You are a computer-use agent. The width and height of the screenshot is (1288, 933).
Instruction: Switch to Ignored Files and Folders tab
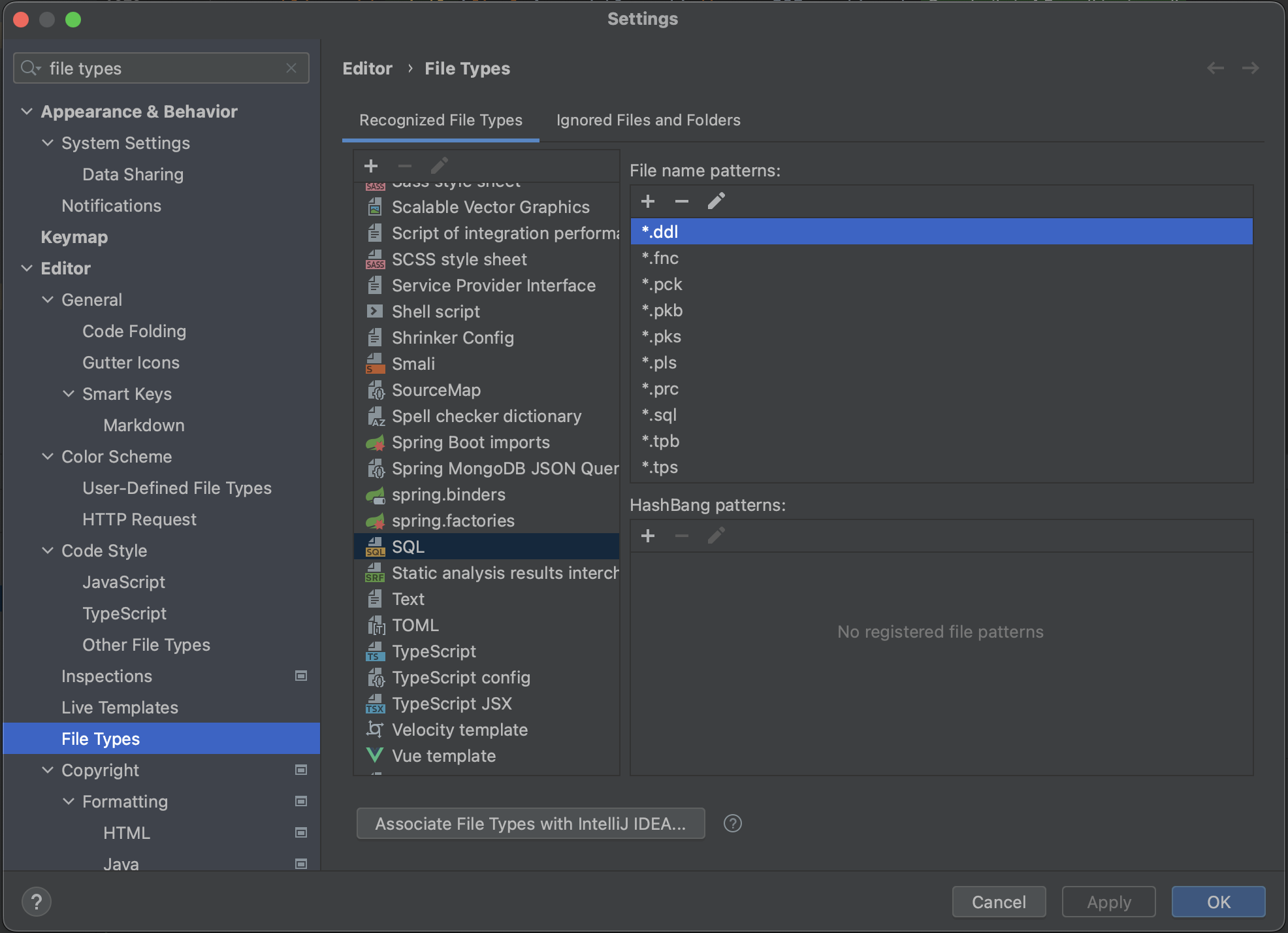pos(649,120)
